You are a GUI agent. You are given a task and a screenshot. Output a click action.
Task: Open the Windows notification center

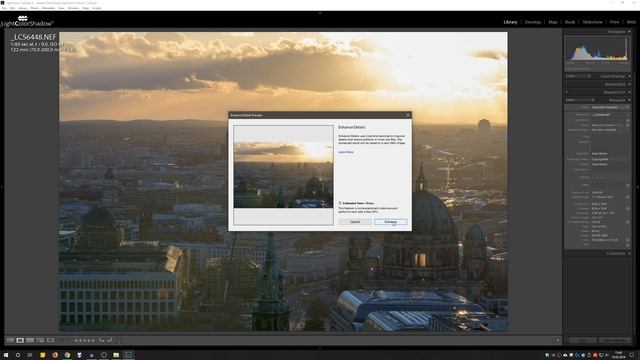pyautogui.click(x=632, y=355)
